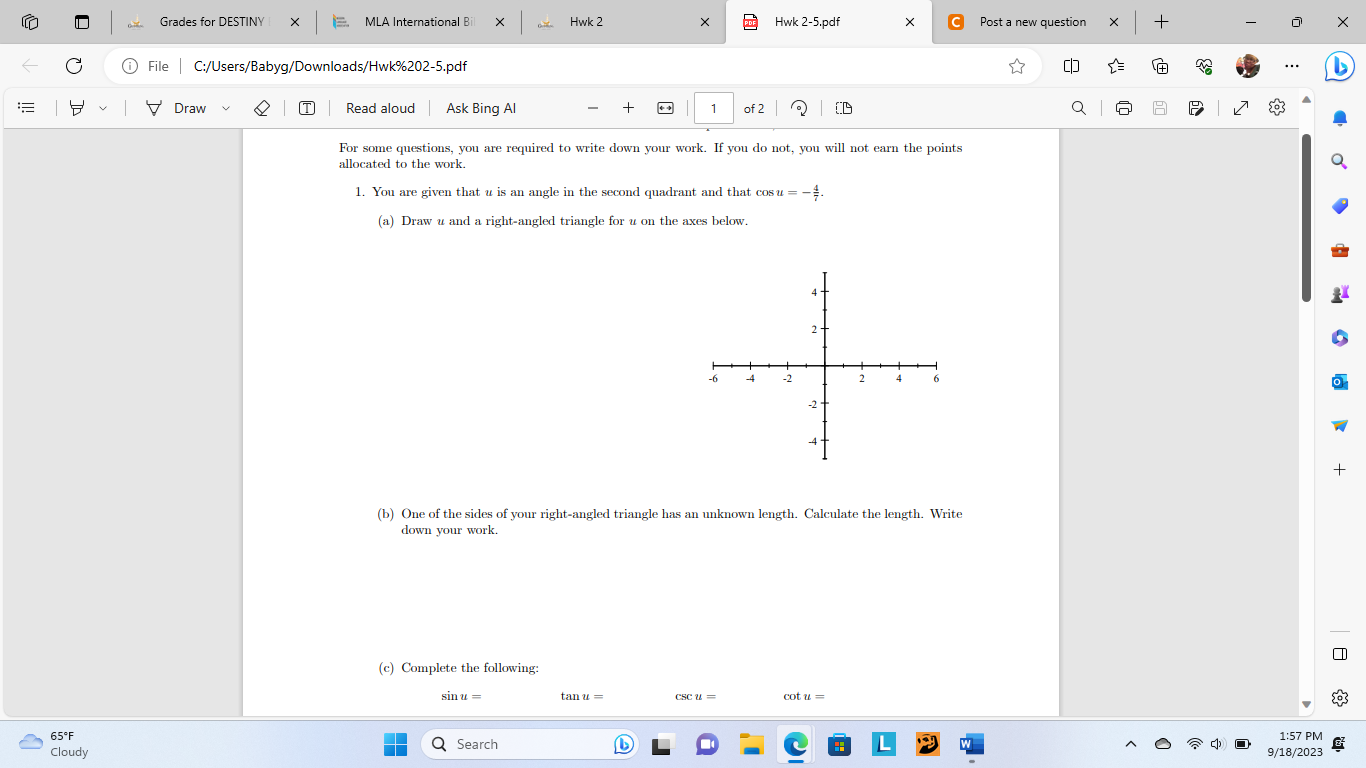1366x768 pixels.
Task: Open the Find in PDF search icon
Action: click(1079, 108)
